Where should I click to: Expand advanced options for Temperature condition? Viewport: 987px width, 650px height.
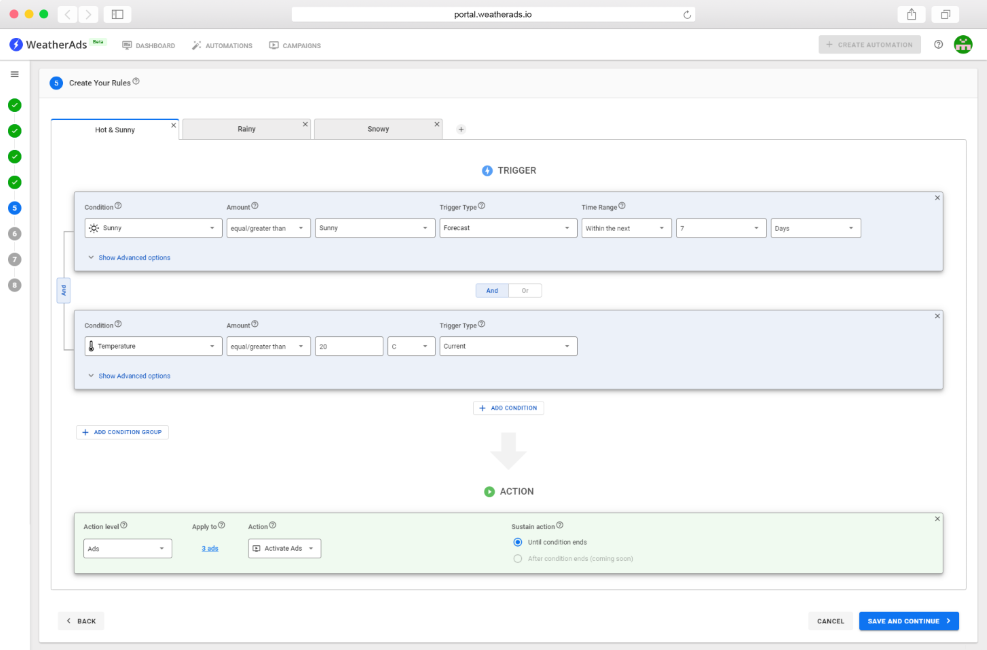tap(129, 376)
